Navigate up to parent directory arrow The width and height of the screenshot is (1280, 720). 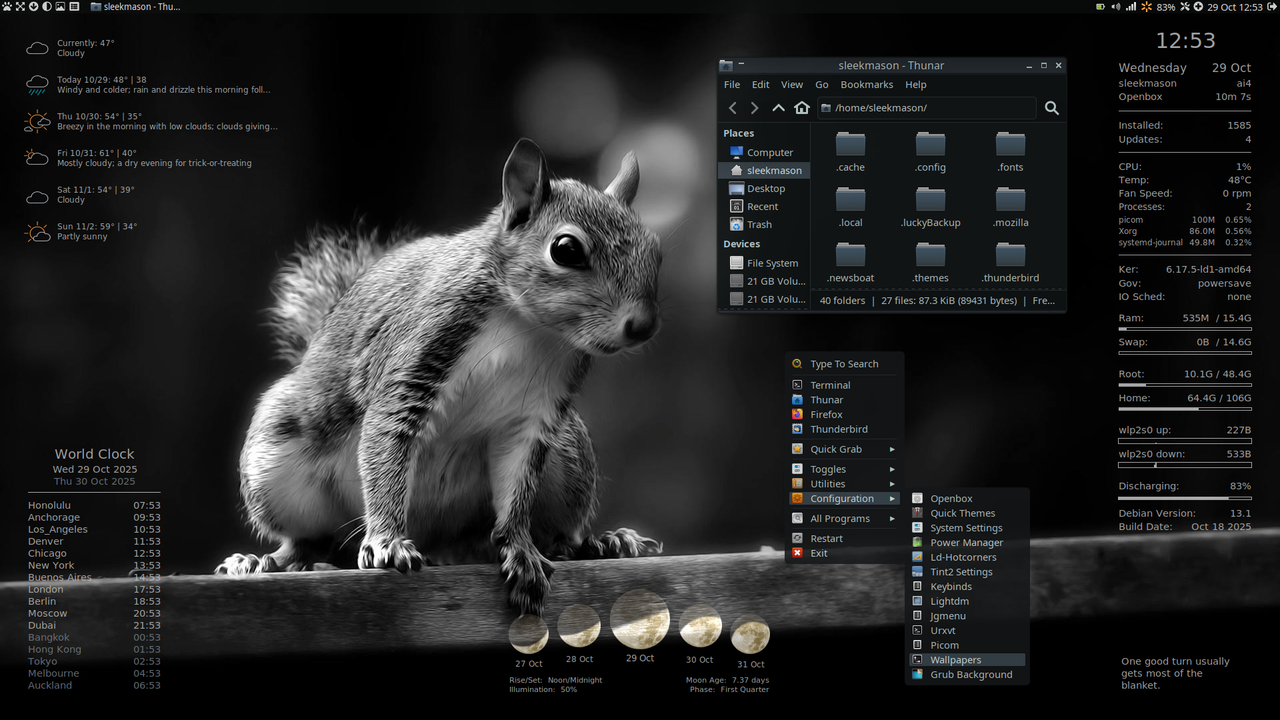pyautogui.click(x=778, y=108)
